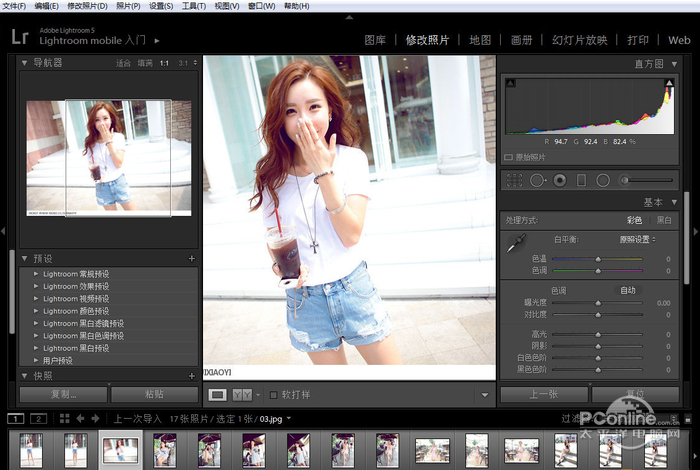Collapse the 导航器 navigator panel

[x=25, y=62]
